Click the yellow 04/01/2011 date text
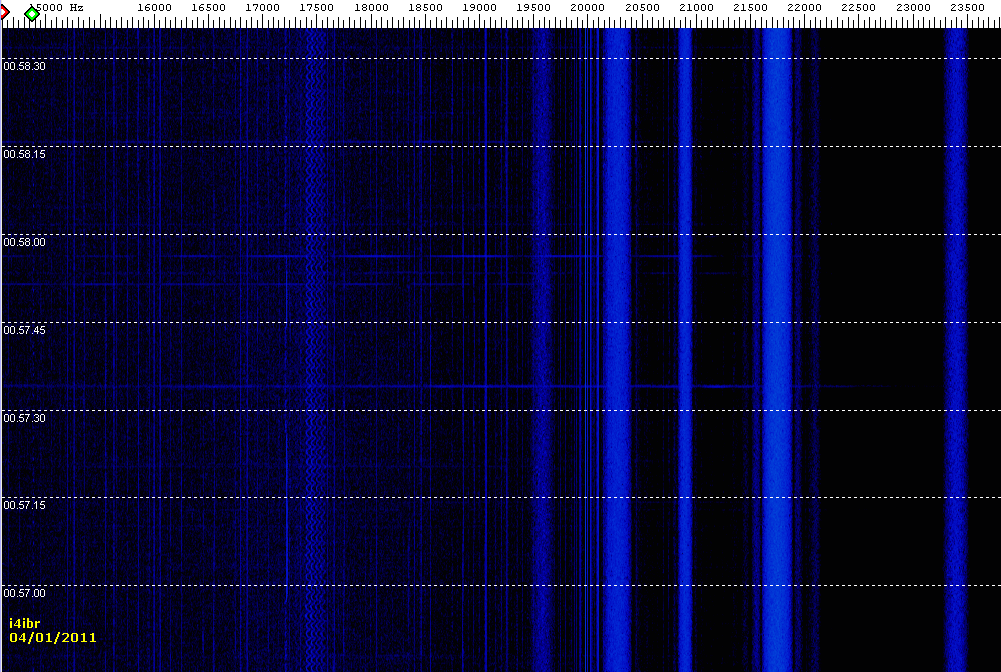This screenshot has width=1001, height=672. point(53,638)
